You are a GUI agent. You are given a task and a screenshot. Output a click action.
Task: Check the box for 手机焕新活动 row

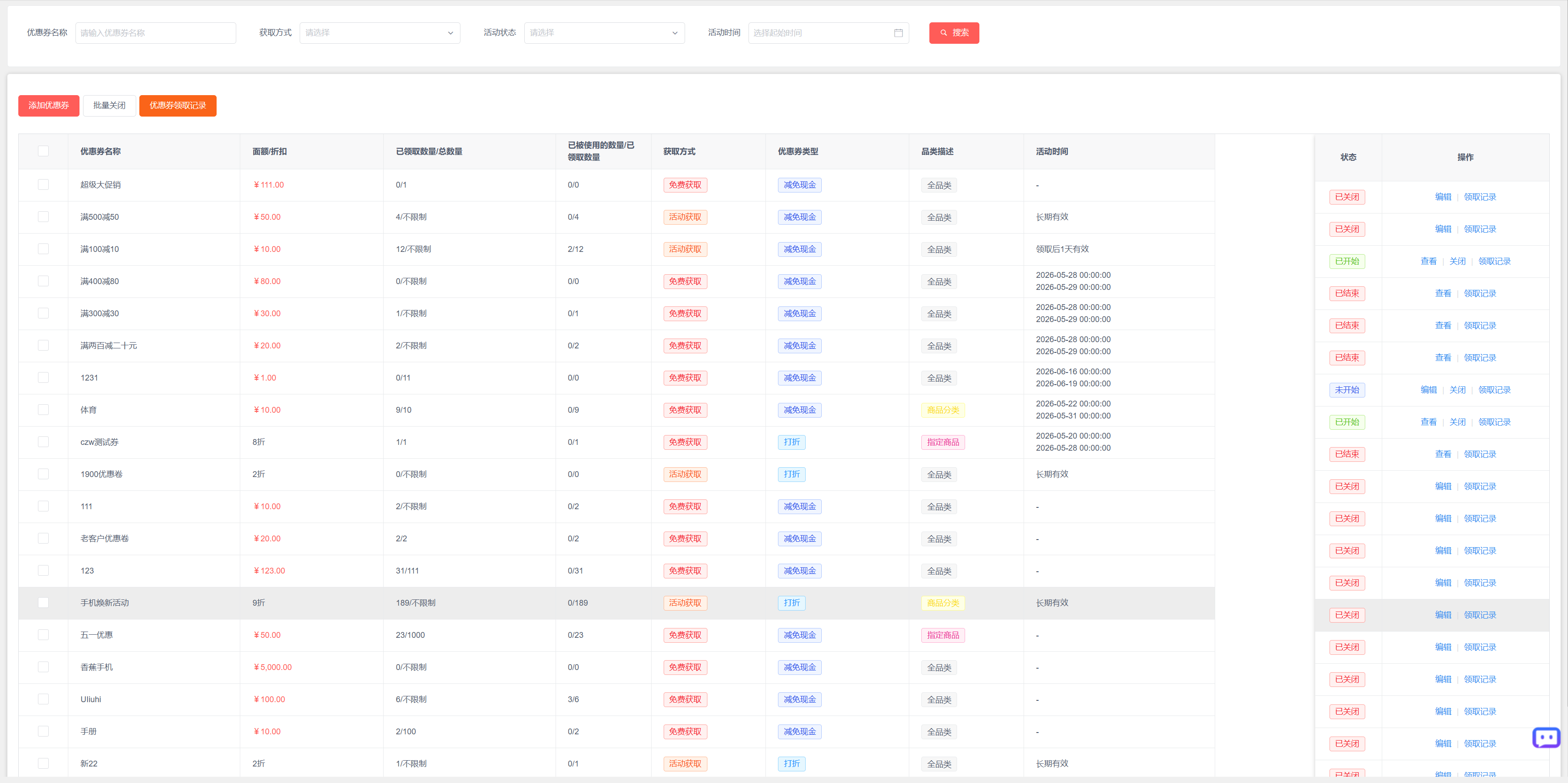43,603
